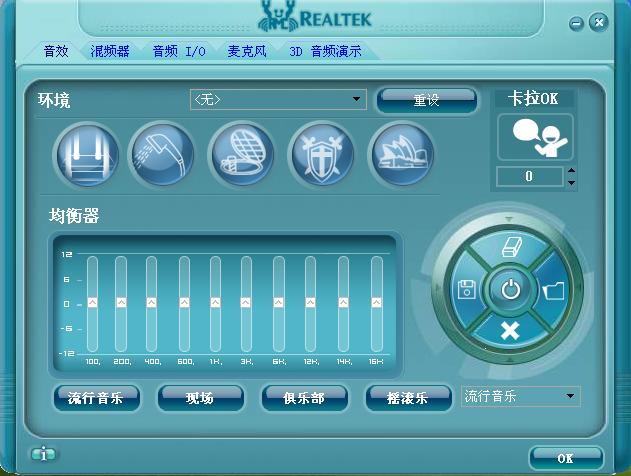Open the folder load preset icon

click(554, 291)
